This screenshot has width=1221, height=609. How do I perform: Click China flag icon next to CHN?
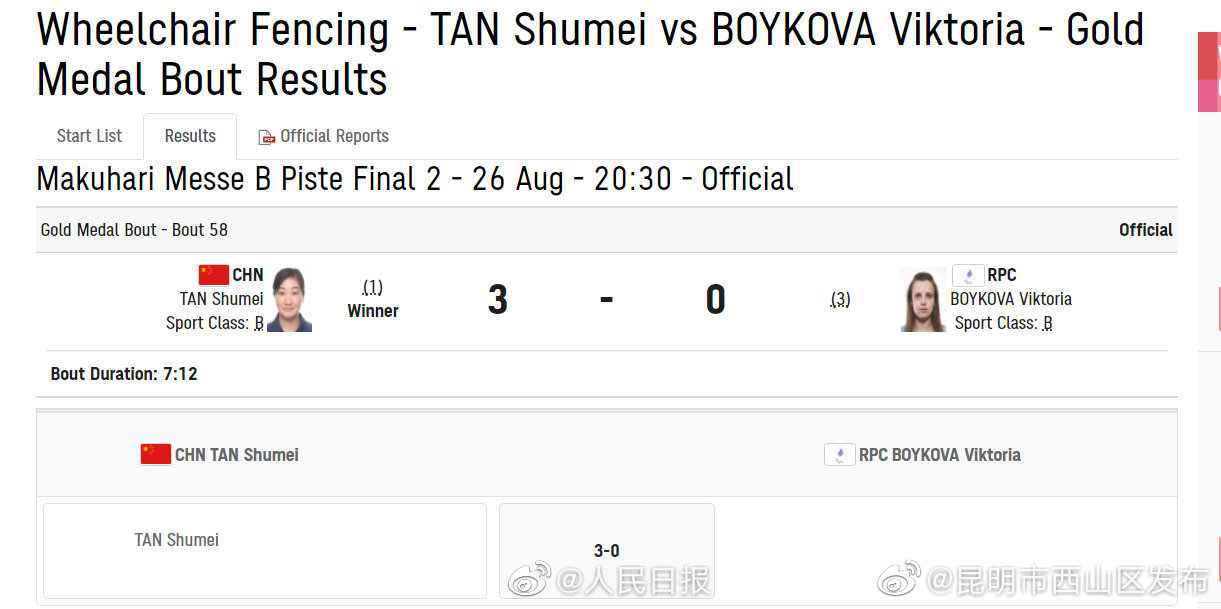coord(213,275)
